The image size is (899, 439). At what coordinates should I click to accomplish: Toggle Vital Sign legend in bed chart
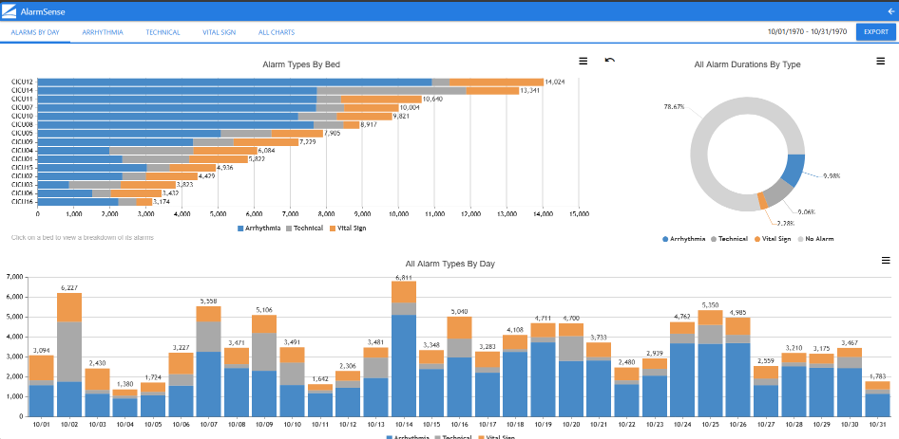click(347, 228)
